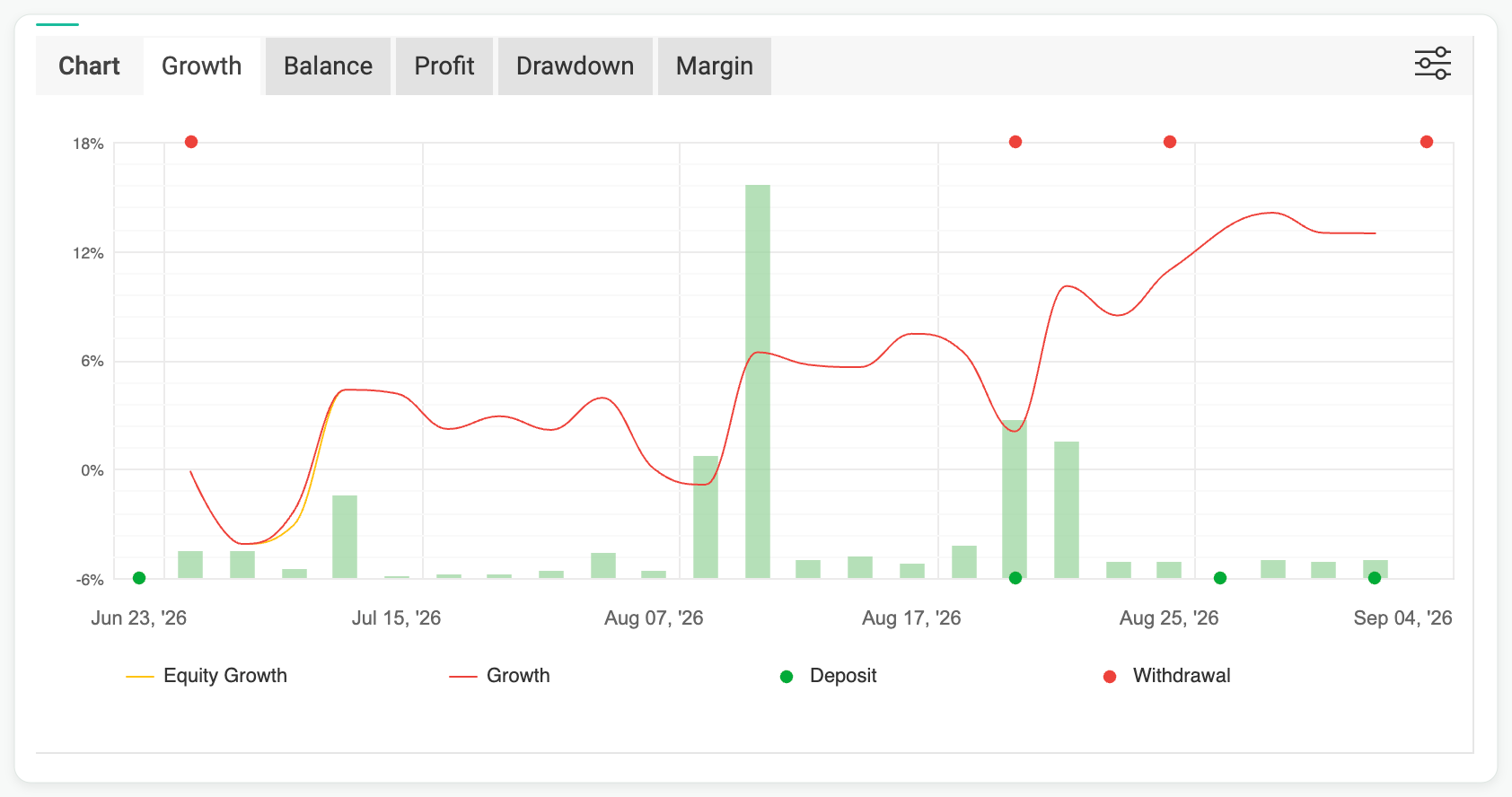
Task: Click the tallest green bar after Aug 07
Action: coord(758,381)
